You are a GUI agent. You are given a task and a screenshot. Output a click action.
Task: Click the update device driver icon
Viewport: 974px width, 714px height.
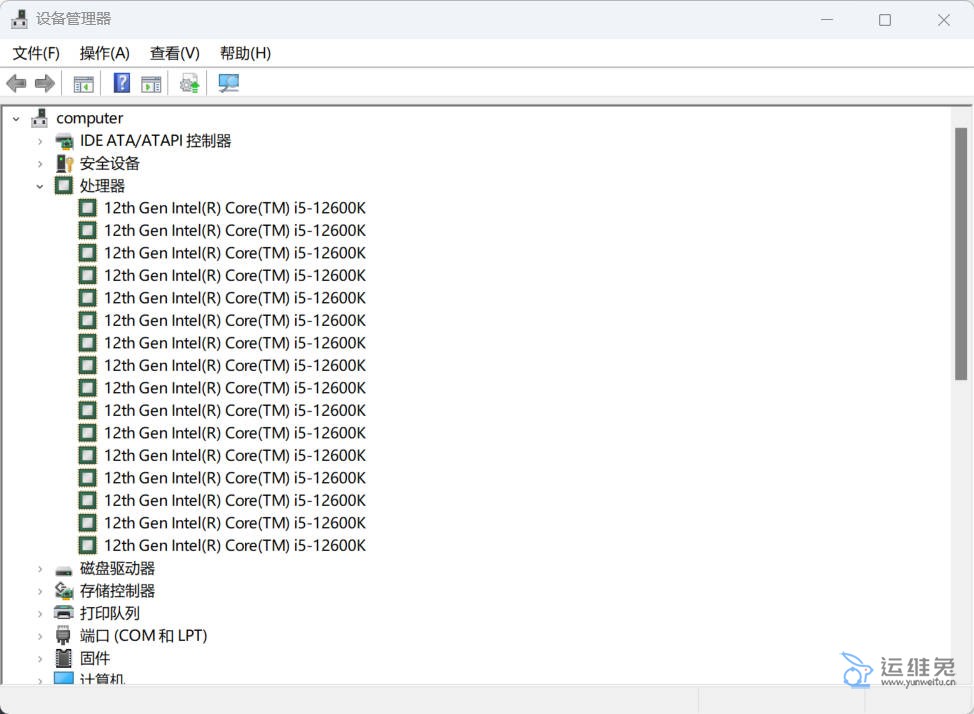click(189, 84)
